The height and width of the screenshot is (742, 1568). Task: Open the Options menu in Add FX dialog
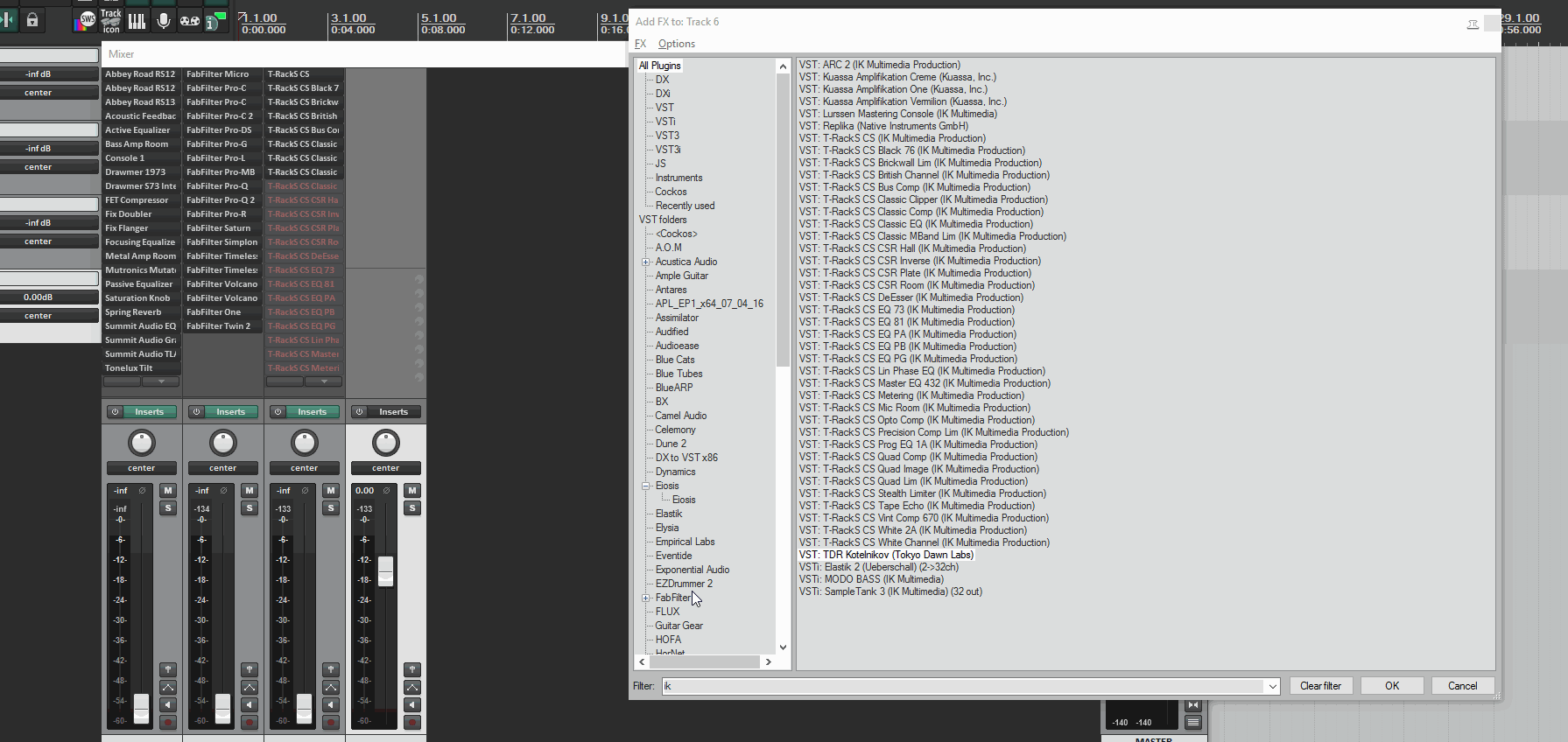coord(677,44)
